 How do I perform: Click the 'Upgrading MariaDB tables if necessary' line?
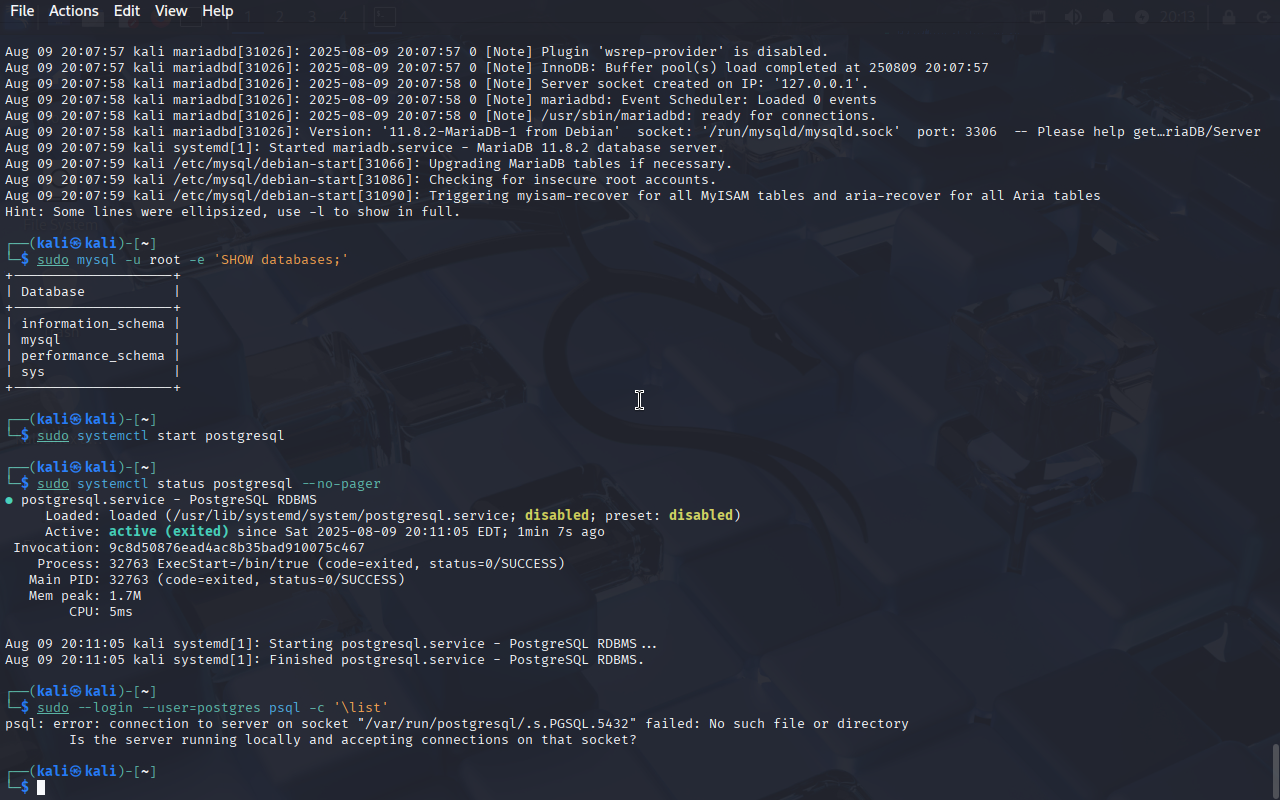click(x=369, y=164)
